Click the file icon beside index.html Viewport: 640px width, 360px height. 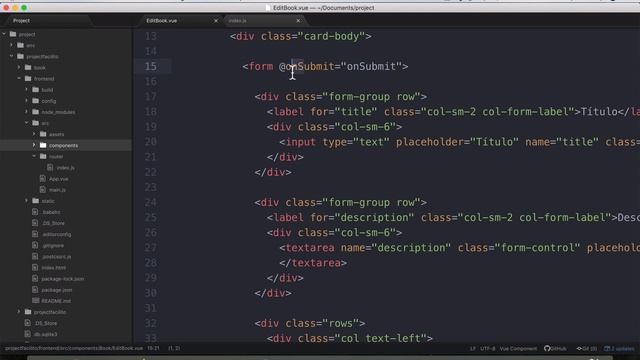pyautogui.click(x=36, y=267)
